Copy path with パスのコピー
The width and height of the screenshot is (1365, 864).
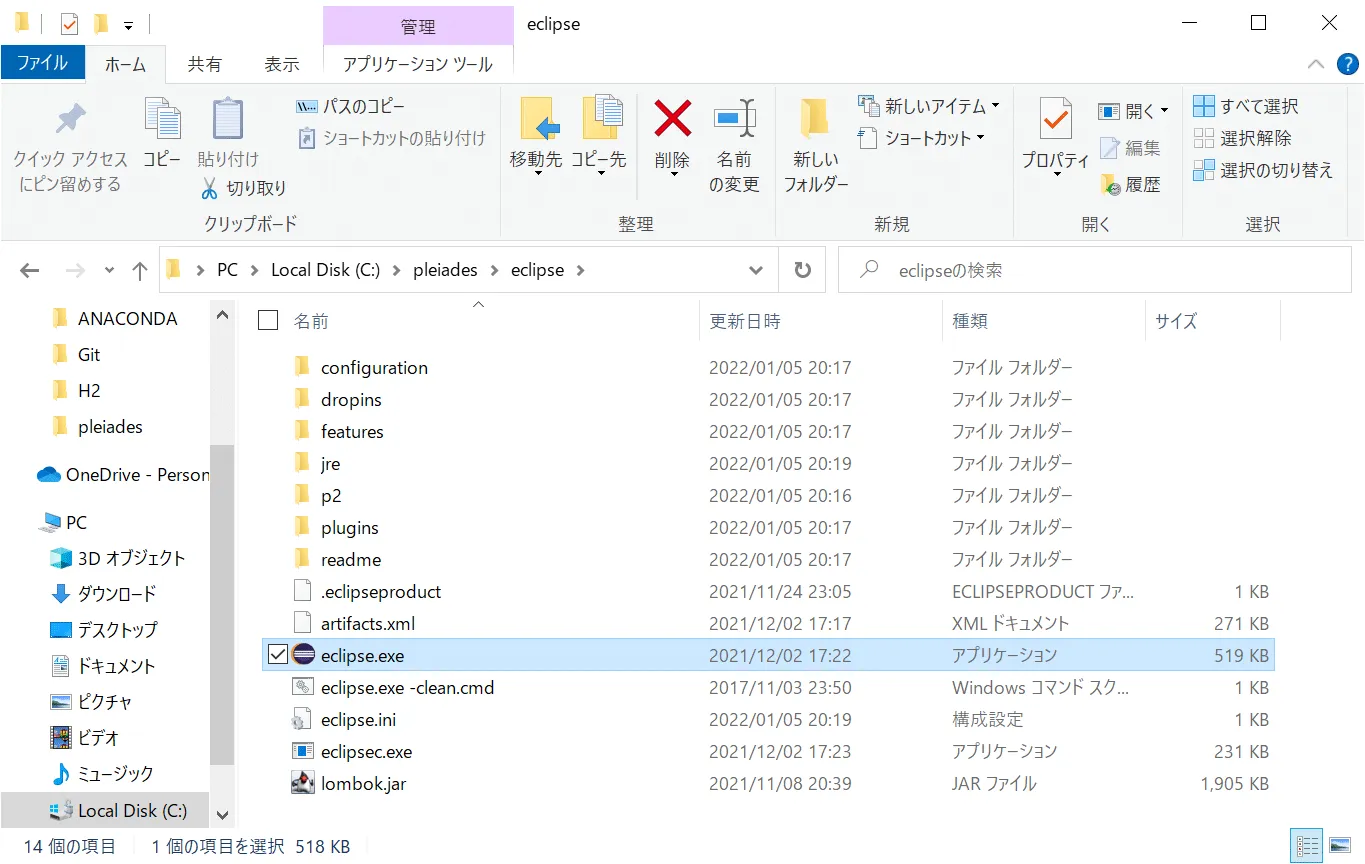pos(351,106)
